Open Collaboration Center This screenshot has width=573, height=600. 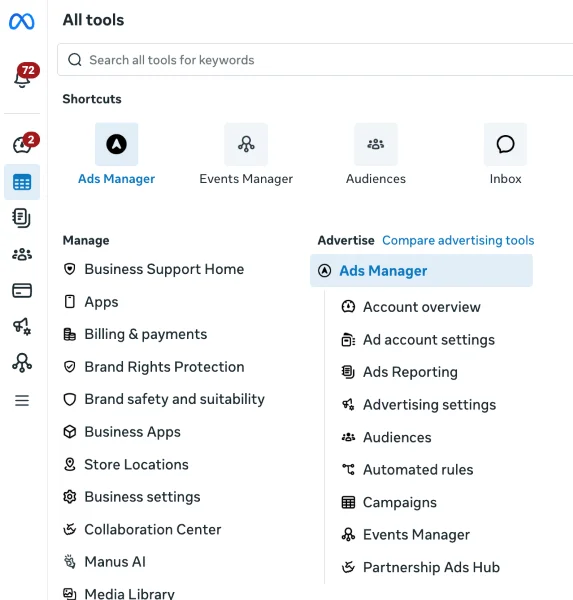[152, 530]
